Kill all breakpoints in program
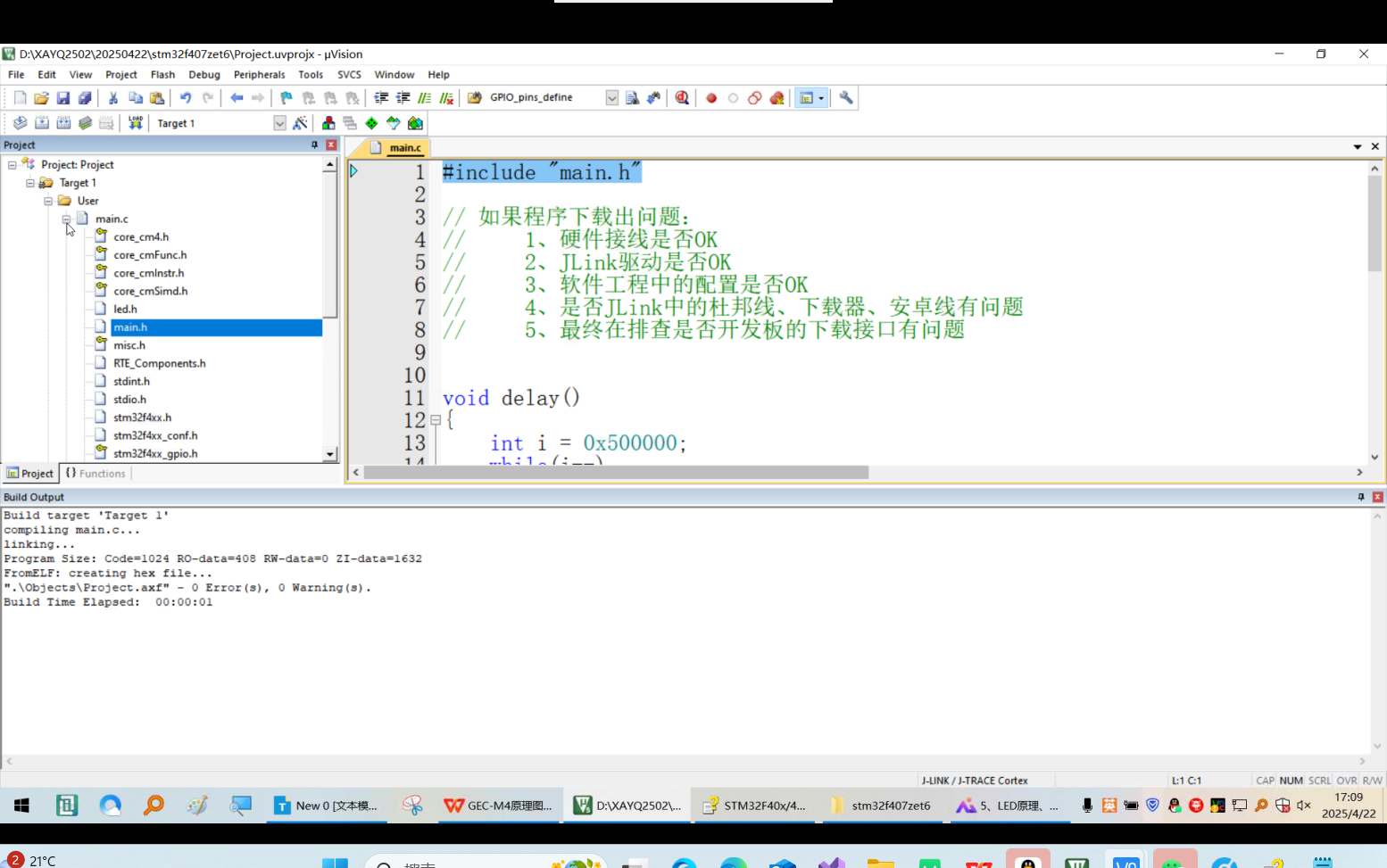Viewport: 1387px width, 868px height. [x=777, y=97]
